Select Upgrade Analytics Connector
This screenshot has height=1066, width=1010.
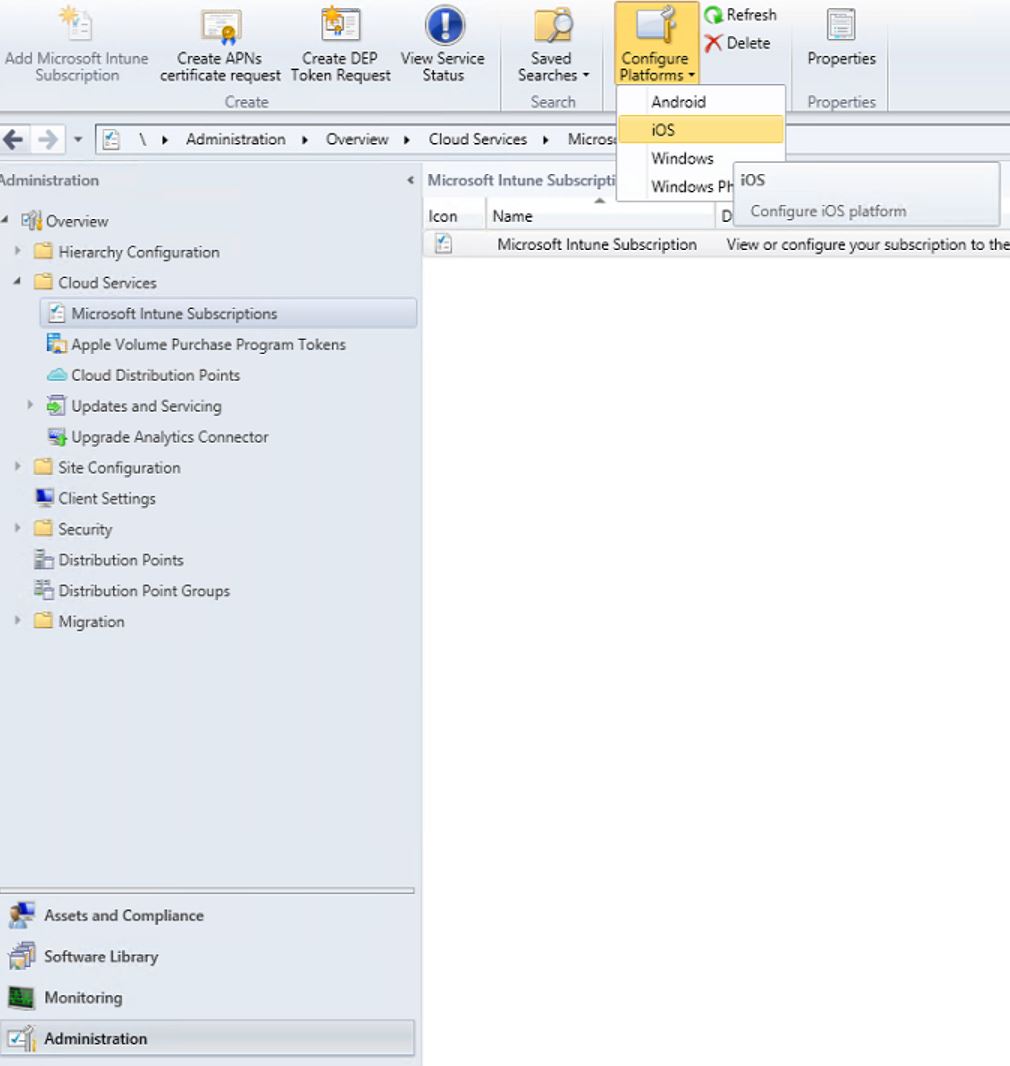point(170,437)
